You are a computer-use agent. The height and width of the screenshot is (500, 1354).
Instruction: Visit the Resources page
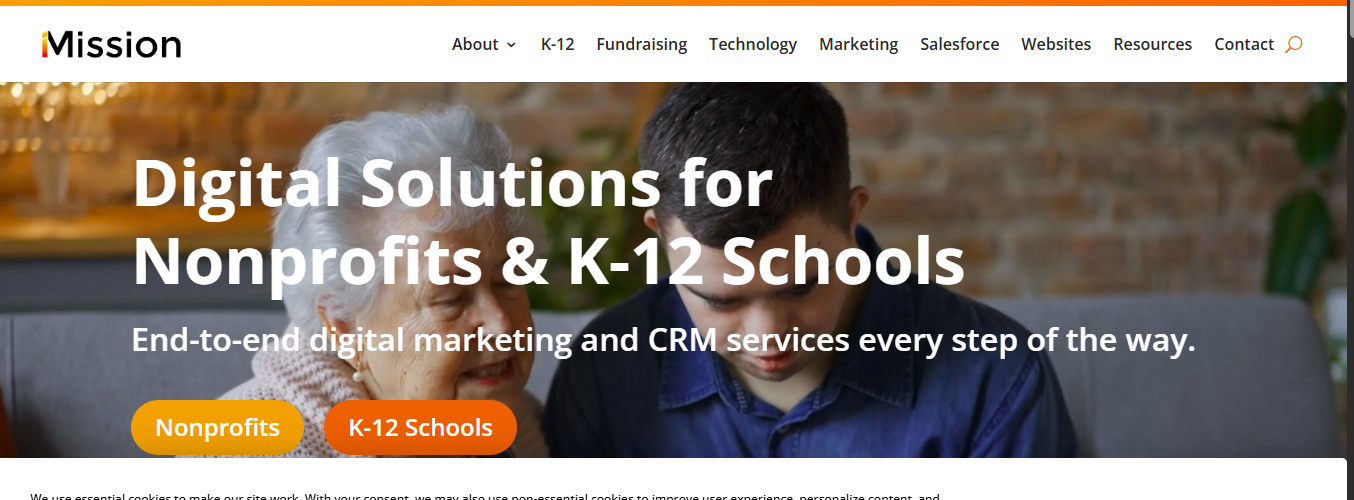coord(1152,44)
